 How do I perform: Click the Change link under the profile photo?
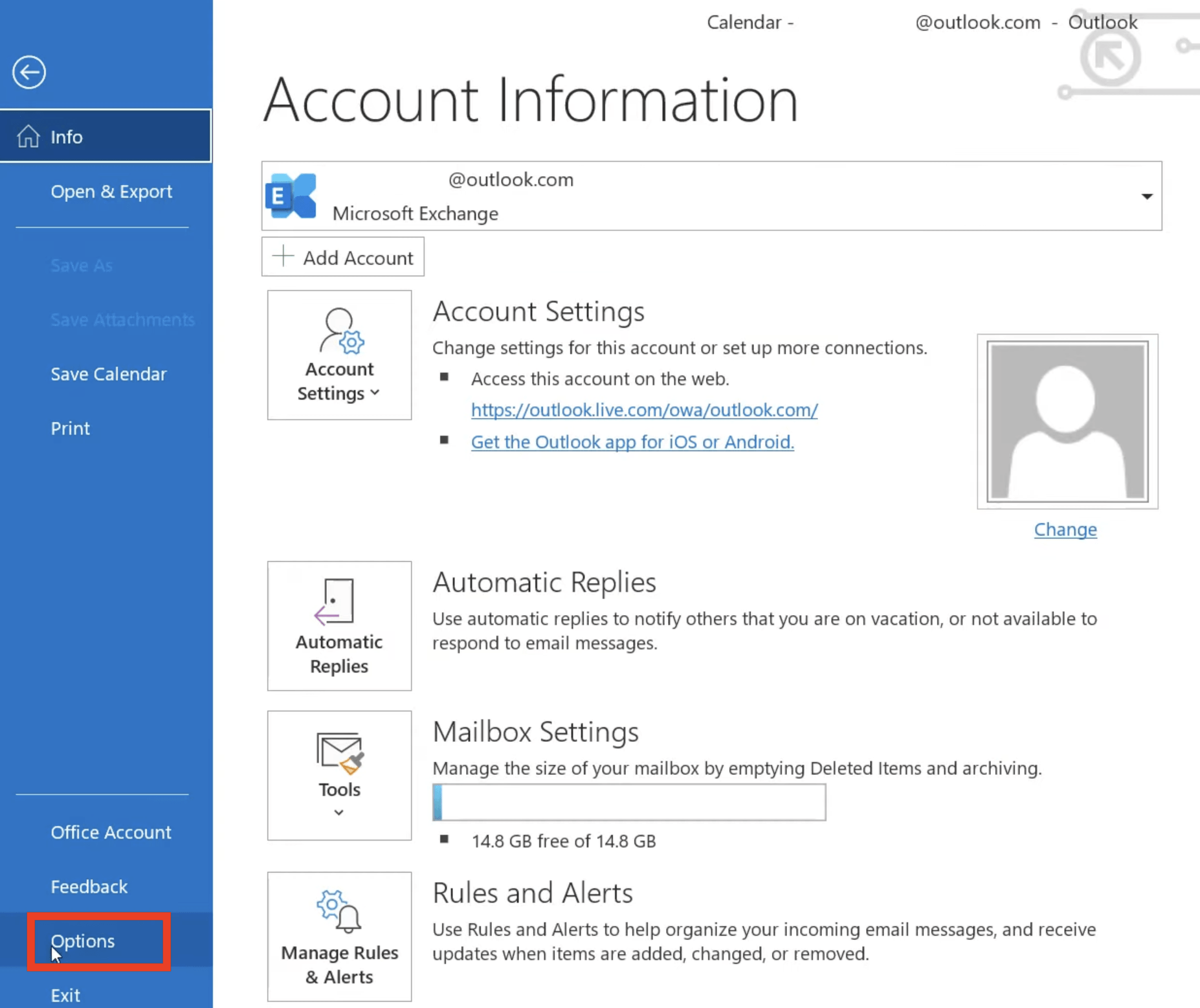(1065, 530)
